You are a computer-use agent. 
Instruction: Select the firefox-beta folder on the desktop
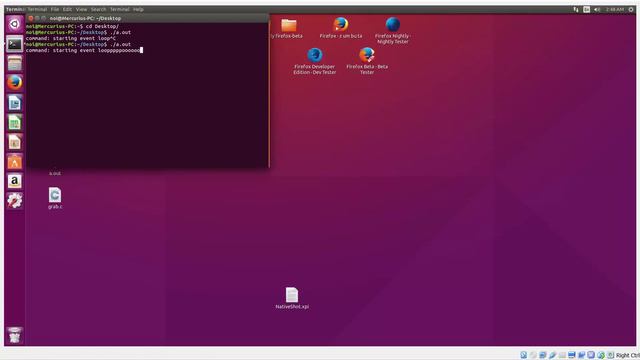[x=289, y=28]
